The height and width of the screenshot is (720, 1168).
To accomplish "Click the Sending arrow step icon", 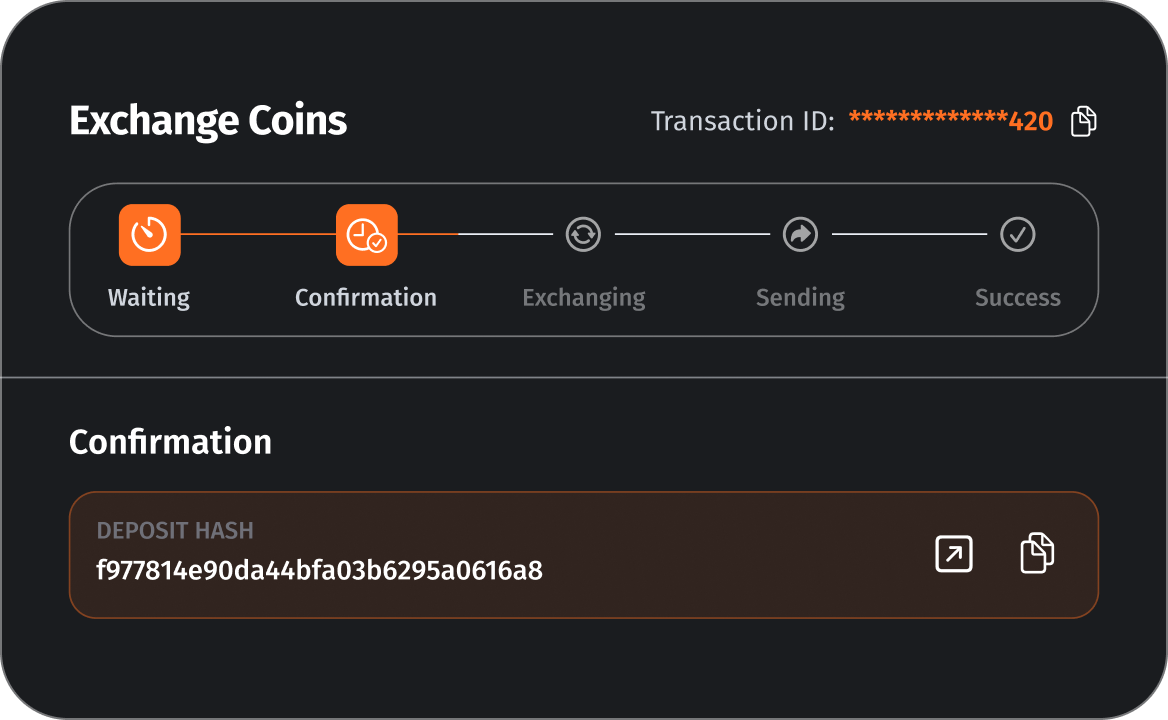I will (x=800, y=235).
